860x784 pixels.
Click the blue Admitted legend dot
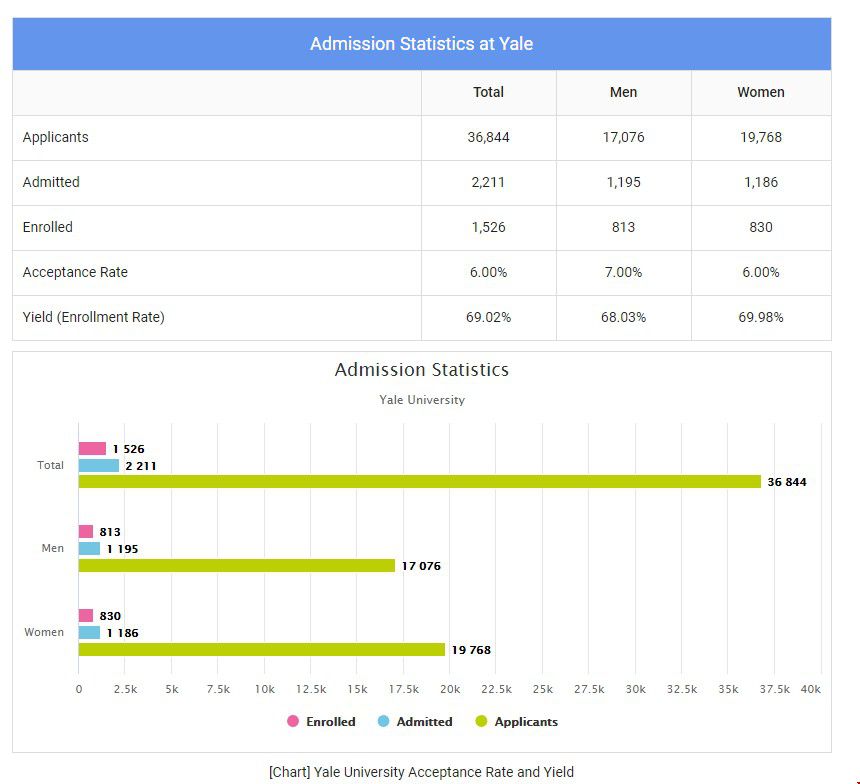pos(383,721)
